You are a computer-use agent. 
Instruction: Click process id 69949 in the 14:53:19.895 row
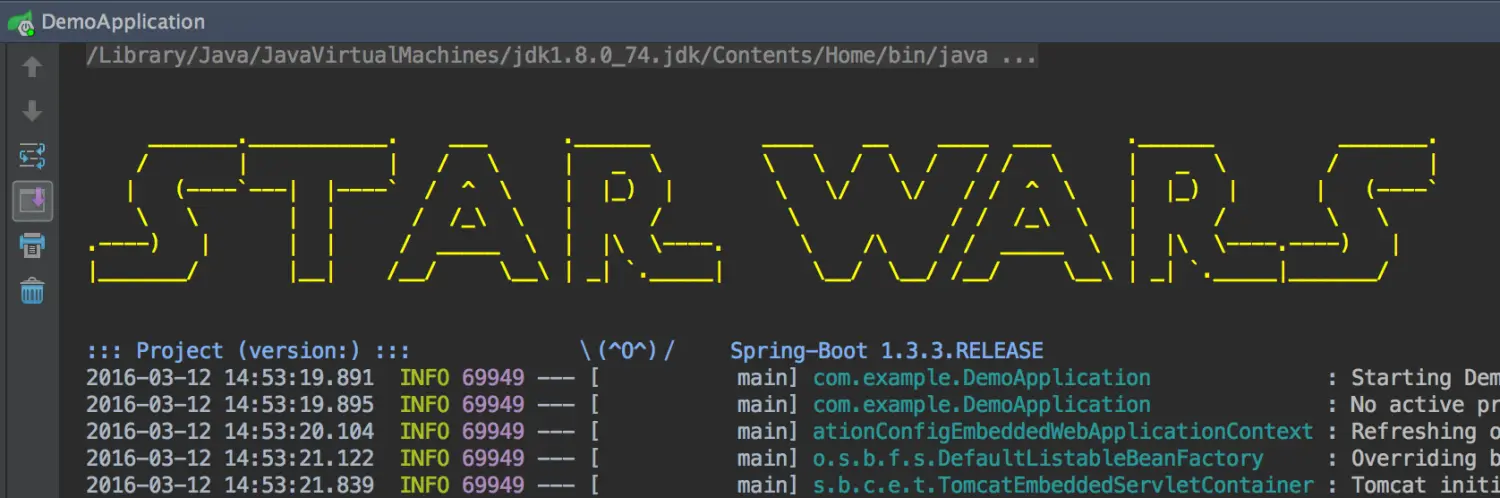(x=493, y=405)
